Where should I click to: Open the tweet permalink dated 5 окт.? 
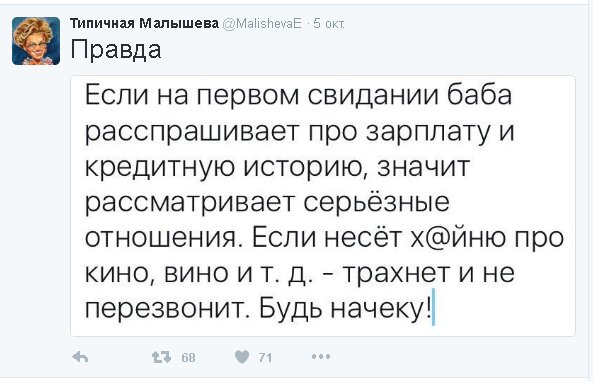coord(329,24)
